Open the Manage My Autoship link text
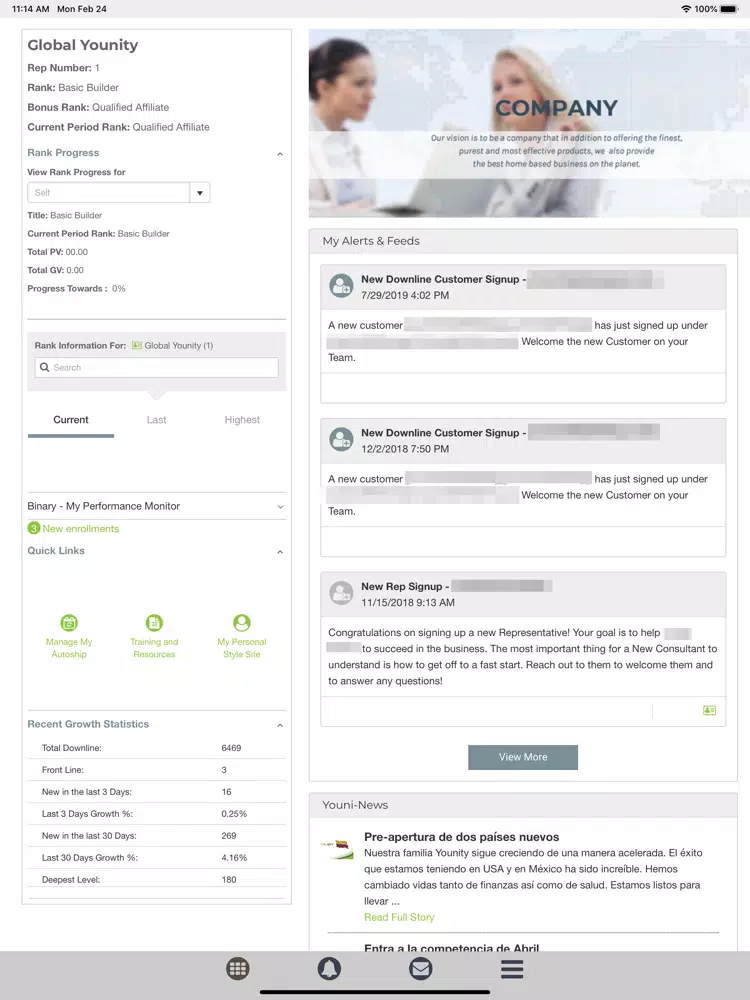 (69, 648)
